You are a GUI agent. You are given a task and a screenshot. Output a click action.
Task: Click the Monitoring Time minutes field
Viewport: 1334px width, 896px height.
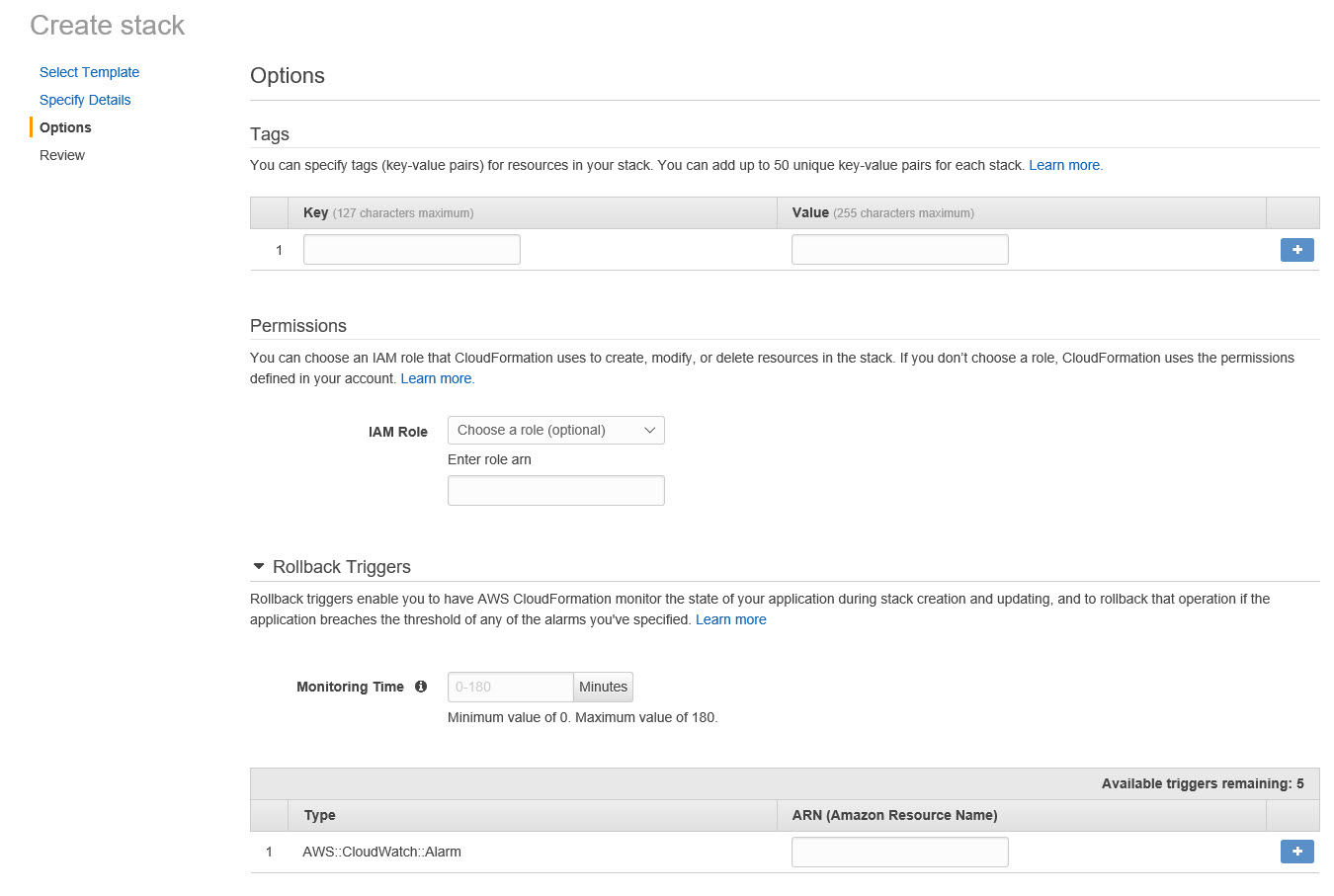click(x=510, y=687)
